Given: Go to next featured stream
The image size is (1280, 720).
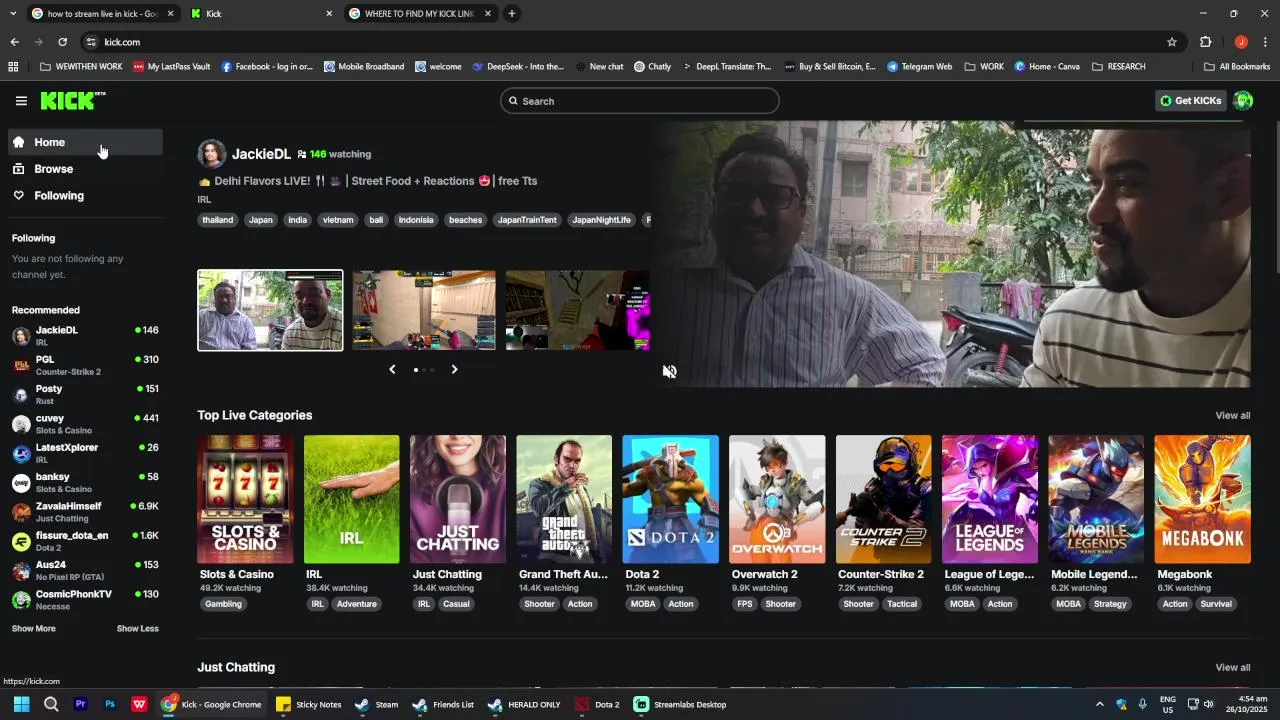Looking at the screenshot, I should 454,369.
